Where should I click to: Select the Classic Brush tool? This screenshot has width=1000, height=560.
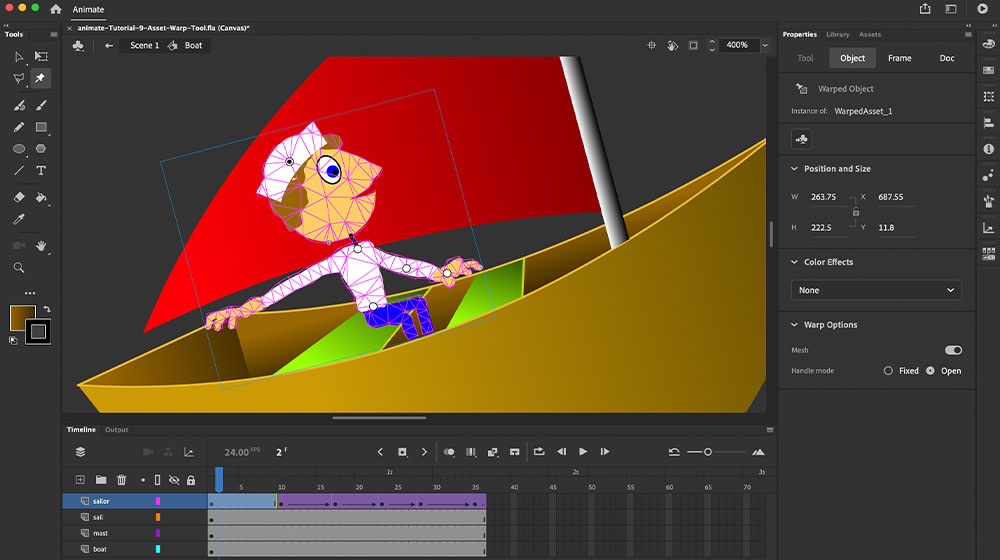click(x=41, y=105)
